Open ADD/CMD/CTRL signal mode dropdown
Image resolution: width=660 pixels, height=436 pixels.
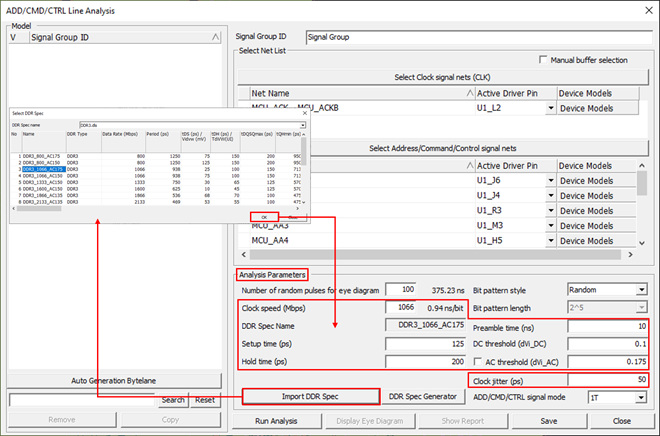pos(640,398)
